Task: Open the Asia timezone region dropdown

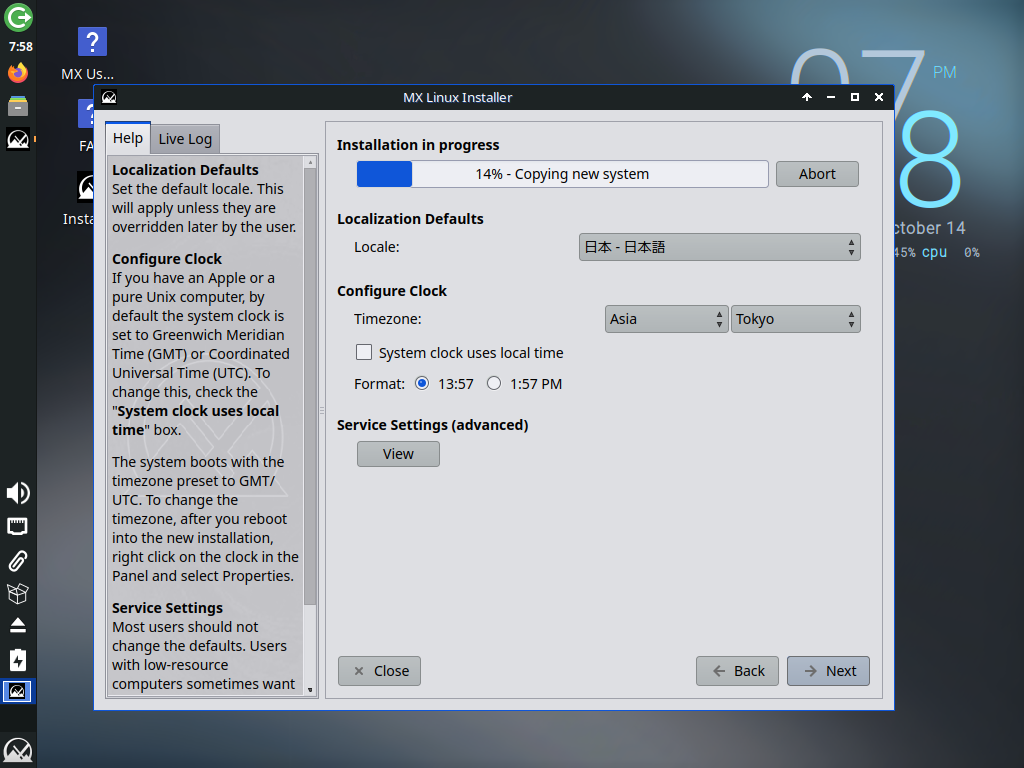Action: pos(666,319)
